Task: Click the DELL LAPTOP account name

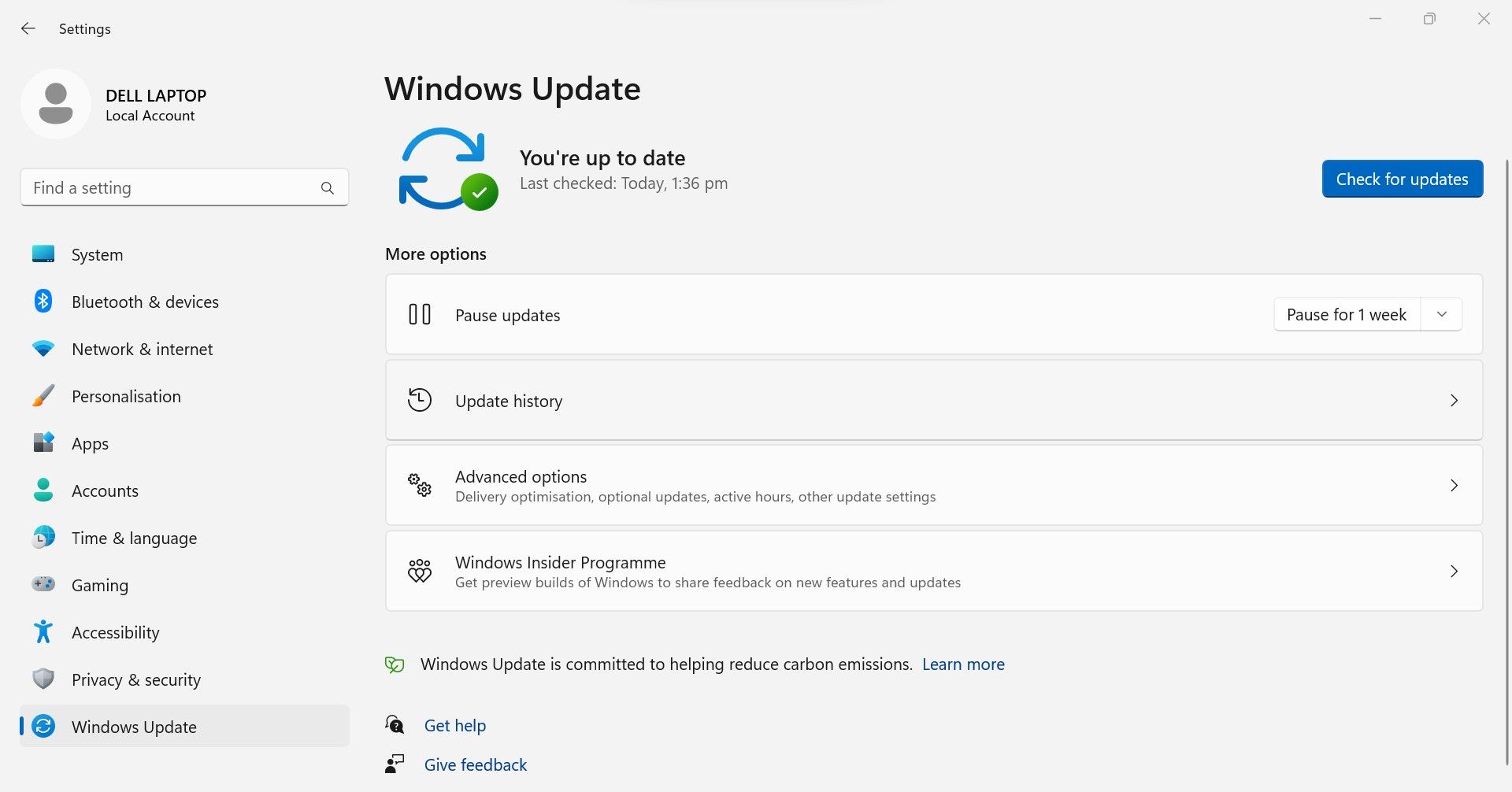Action: [x=156, y=95]
